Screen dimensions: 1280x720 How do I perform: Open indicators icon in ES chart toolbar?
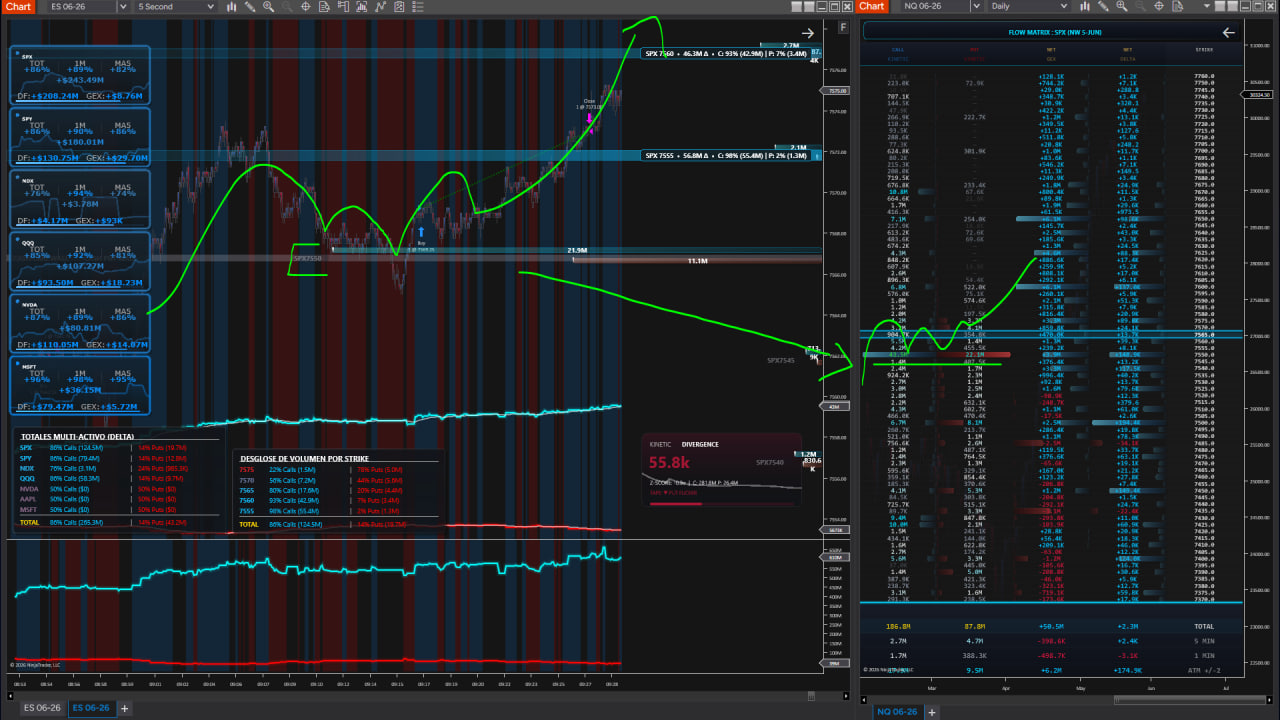[x=361, y=7]
